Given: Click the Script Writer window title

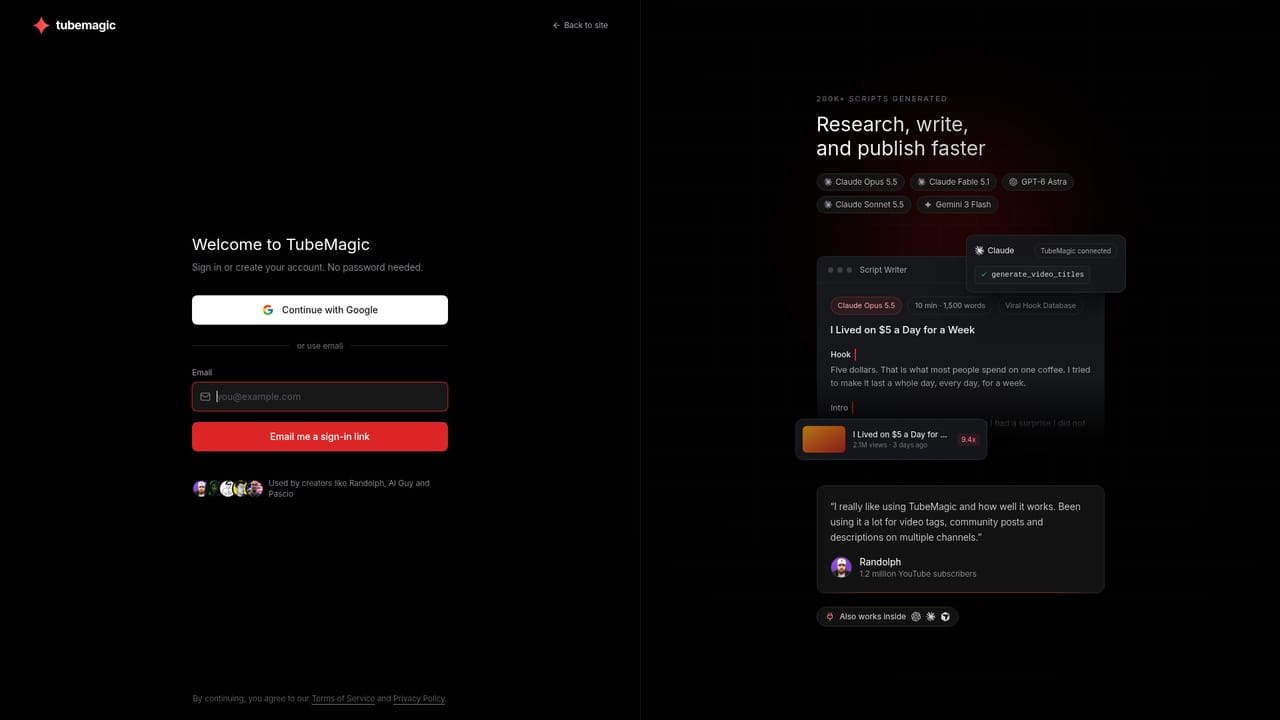Looking at the screenshot, I should (883, 270).
